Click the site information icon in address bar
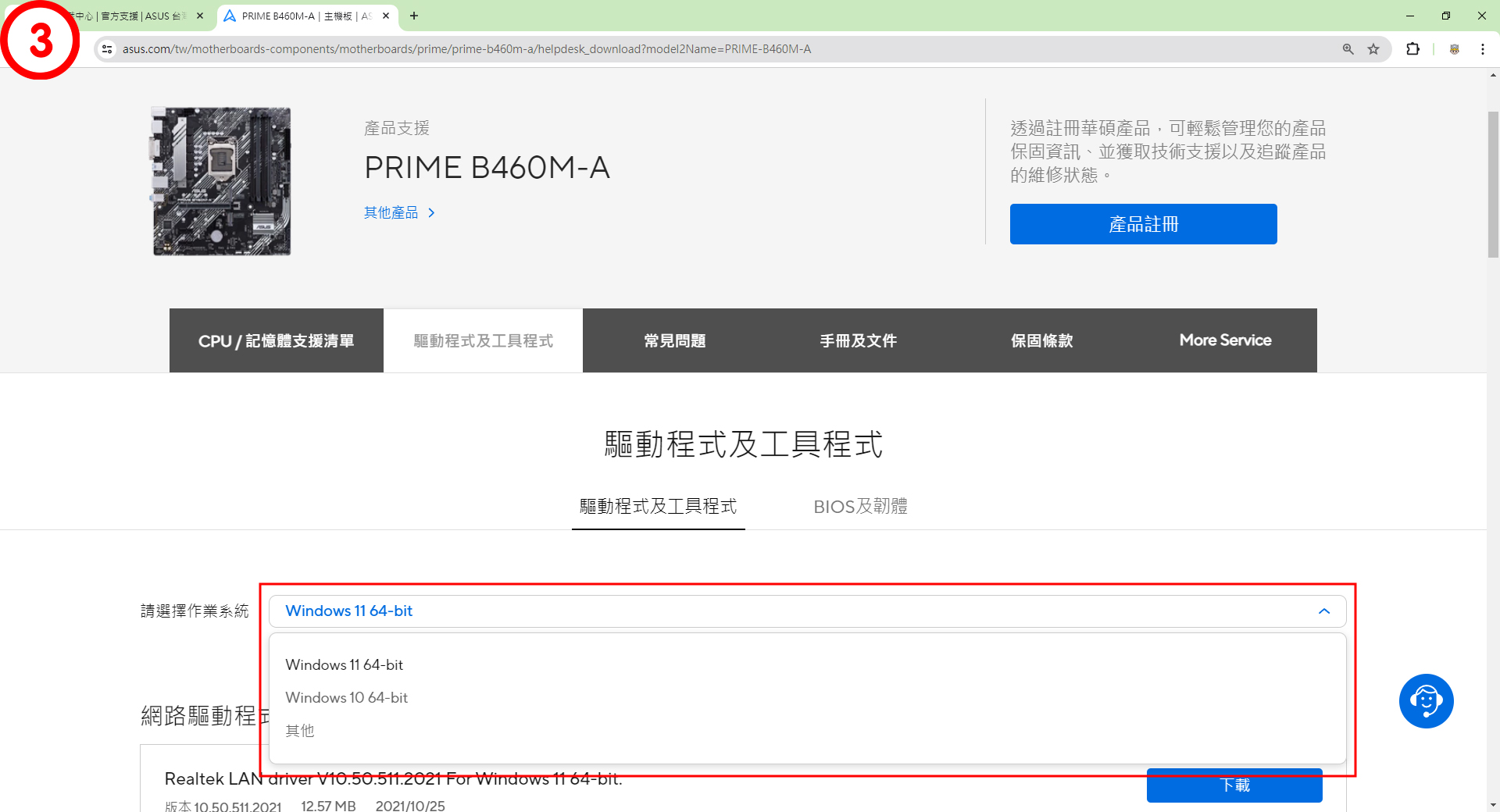The height and width of the screenshot is (812, 1500). 108,49
